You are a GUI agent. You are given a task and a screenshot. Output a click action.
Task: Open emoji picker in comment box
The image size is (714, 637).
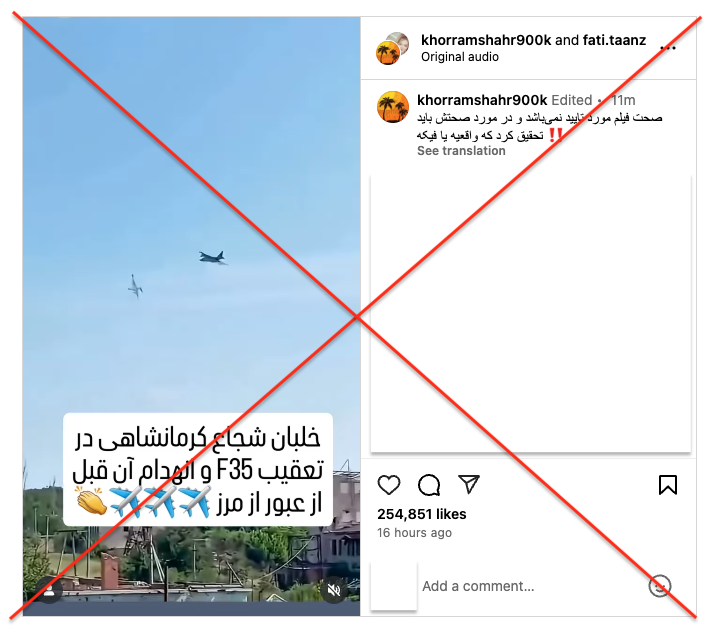pyautogui.click(x=660, y=586)
